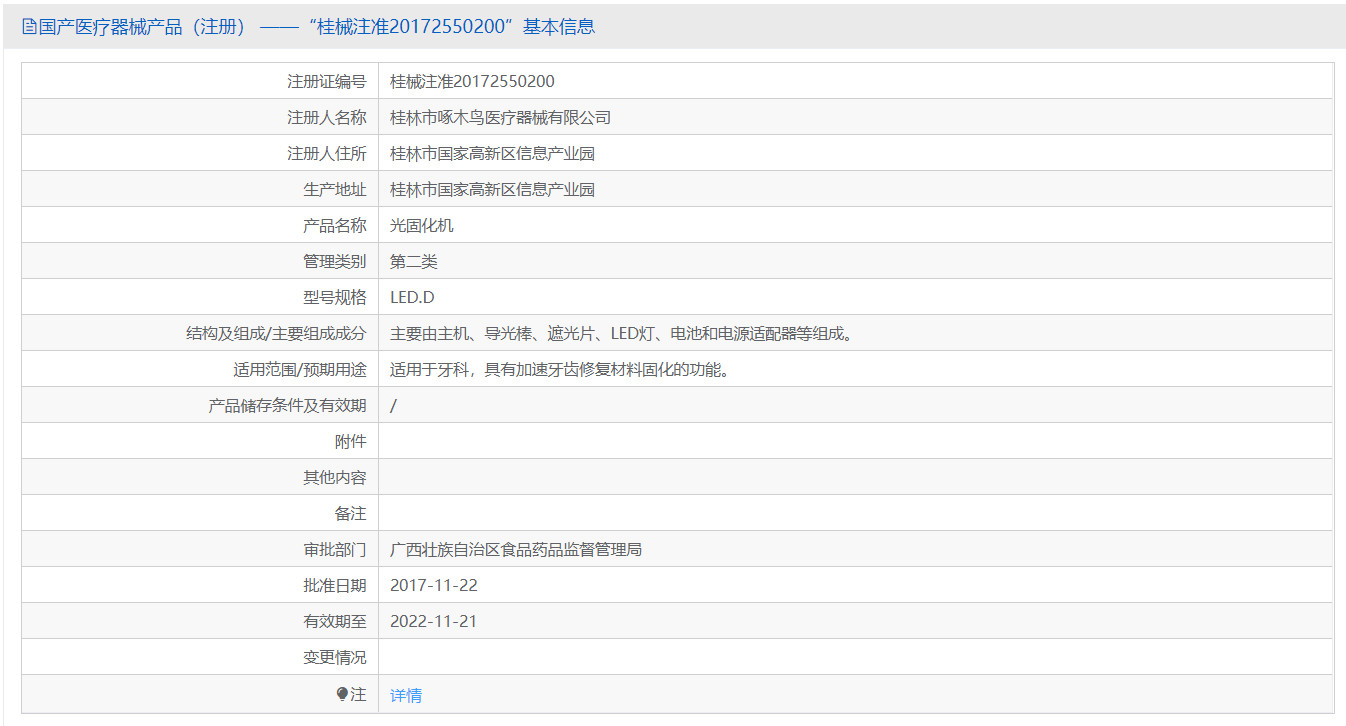The width and height of the screenshot is (1346, 726).
Task: Click the 注册人名称 label
Action: [x=327, y=117]
